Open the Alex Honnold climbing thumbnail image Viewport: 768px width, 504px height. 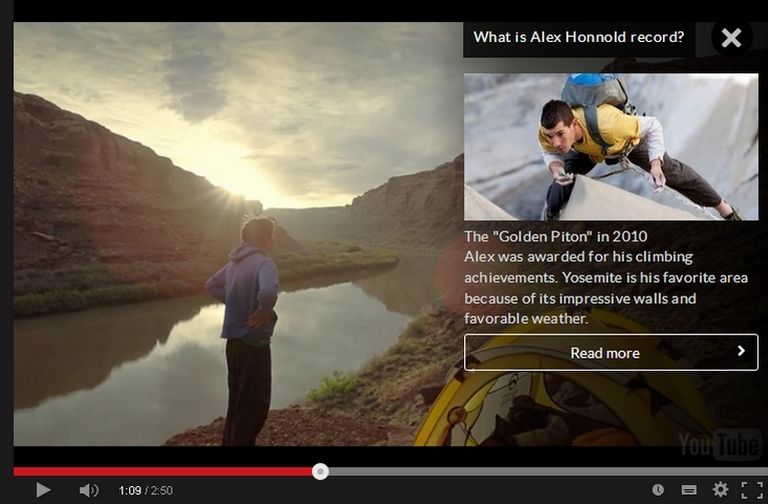611,146
